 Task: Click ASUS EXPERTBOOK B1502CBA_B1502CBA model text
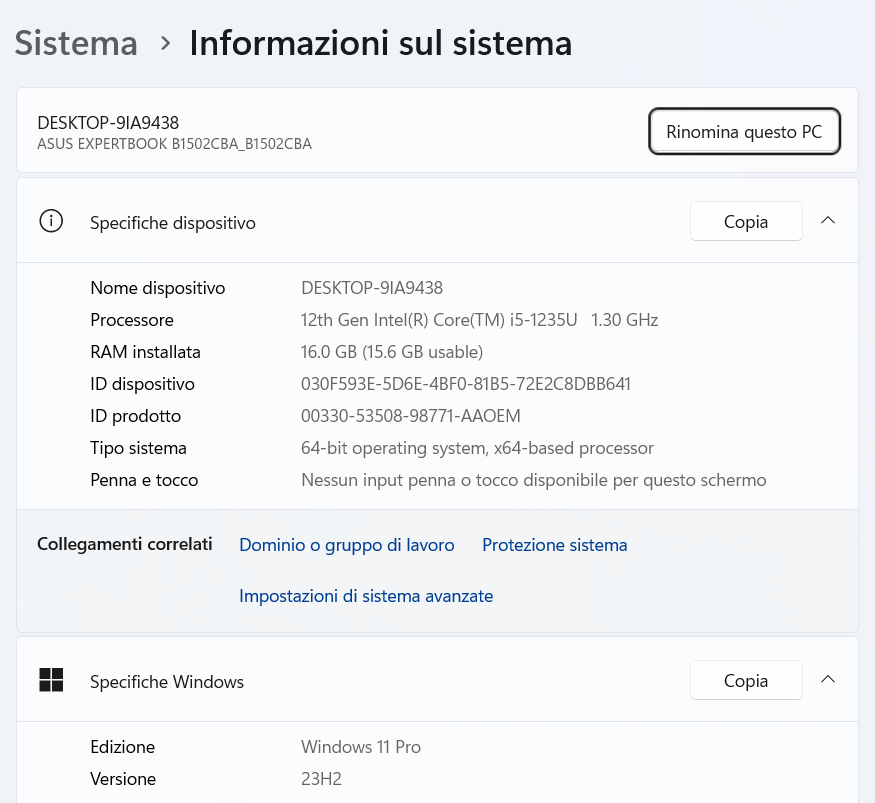pos(174,144)
